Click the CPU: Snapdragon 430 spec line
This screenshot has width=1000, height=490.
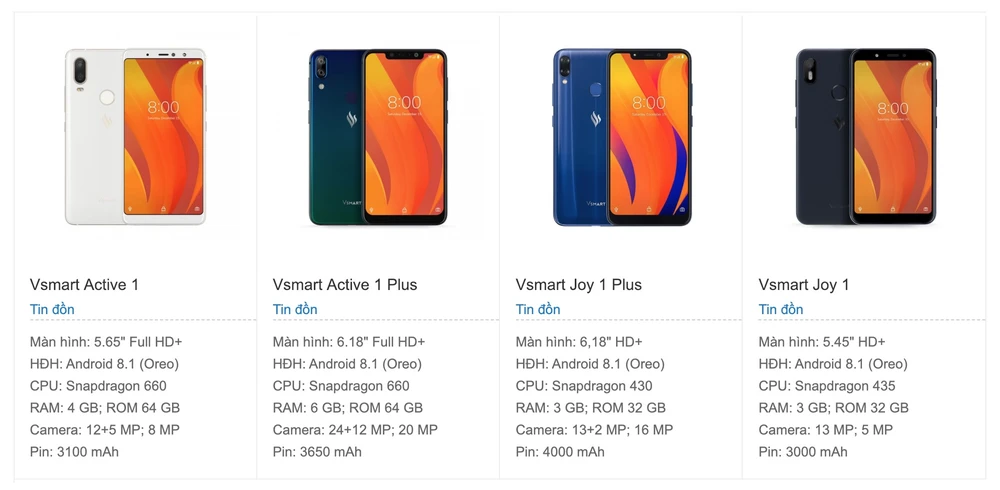tap(584, 386)
